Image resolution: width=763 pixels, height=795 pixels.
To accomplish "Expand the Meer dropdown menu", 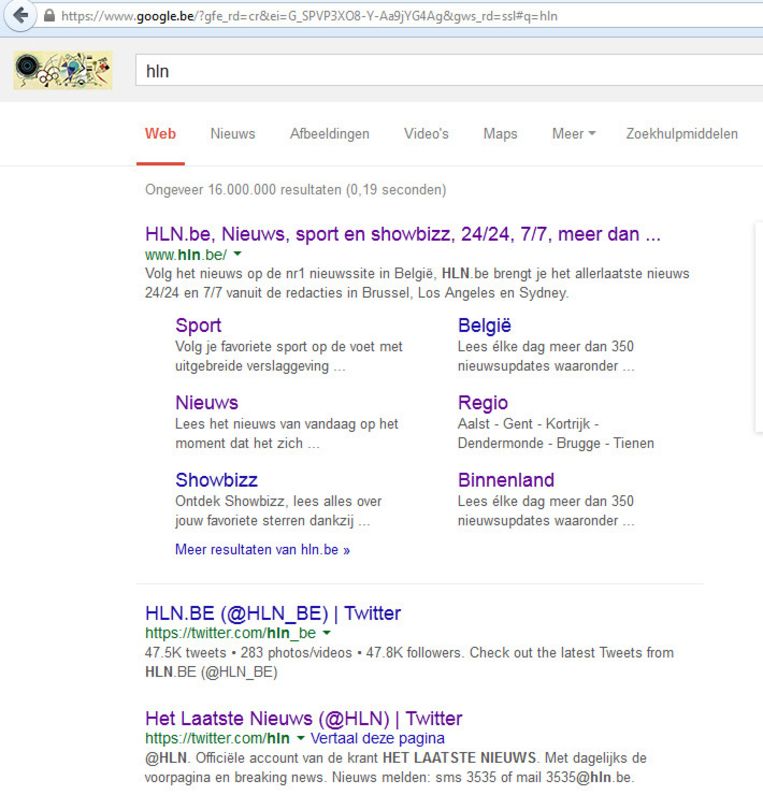I will pos(574,134).
